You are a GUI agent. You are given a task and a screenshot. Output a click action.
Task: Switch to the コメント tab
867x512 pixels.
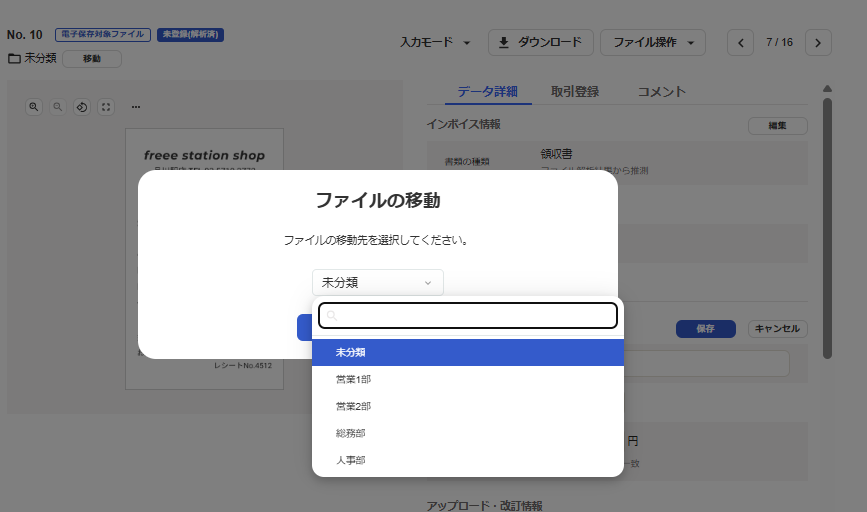pyautogui.click(x=662, y=91)
